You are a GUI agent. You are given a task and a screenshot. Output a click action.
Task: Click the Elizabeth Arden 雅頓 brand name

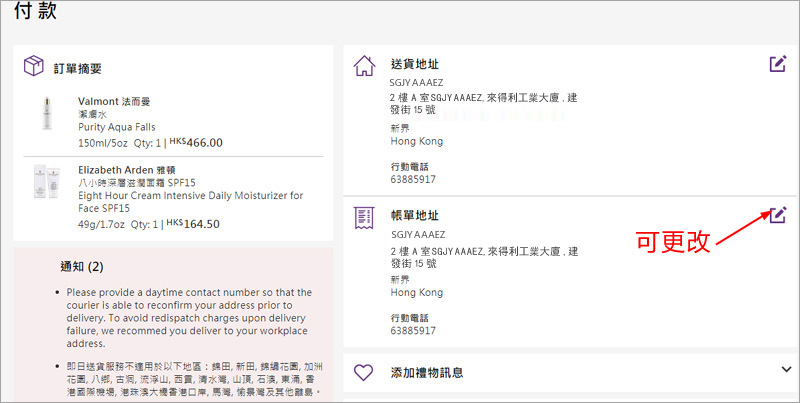click(138, 169)
